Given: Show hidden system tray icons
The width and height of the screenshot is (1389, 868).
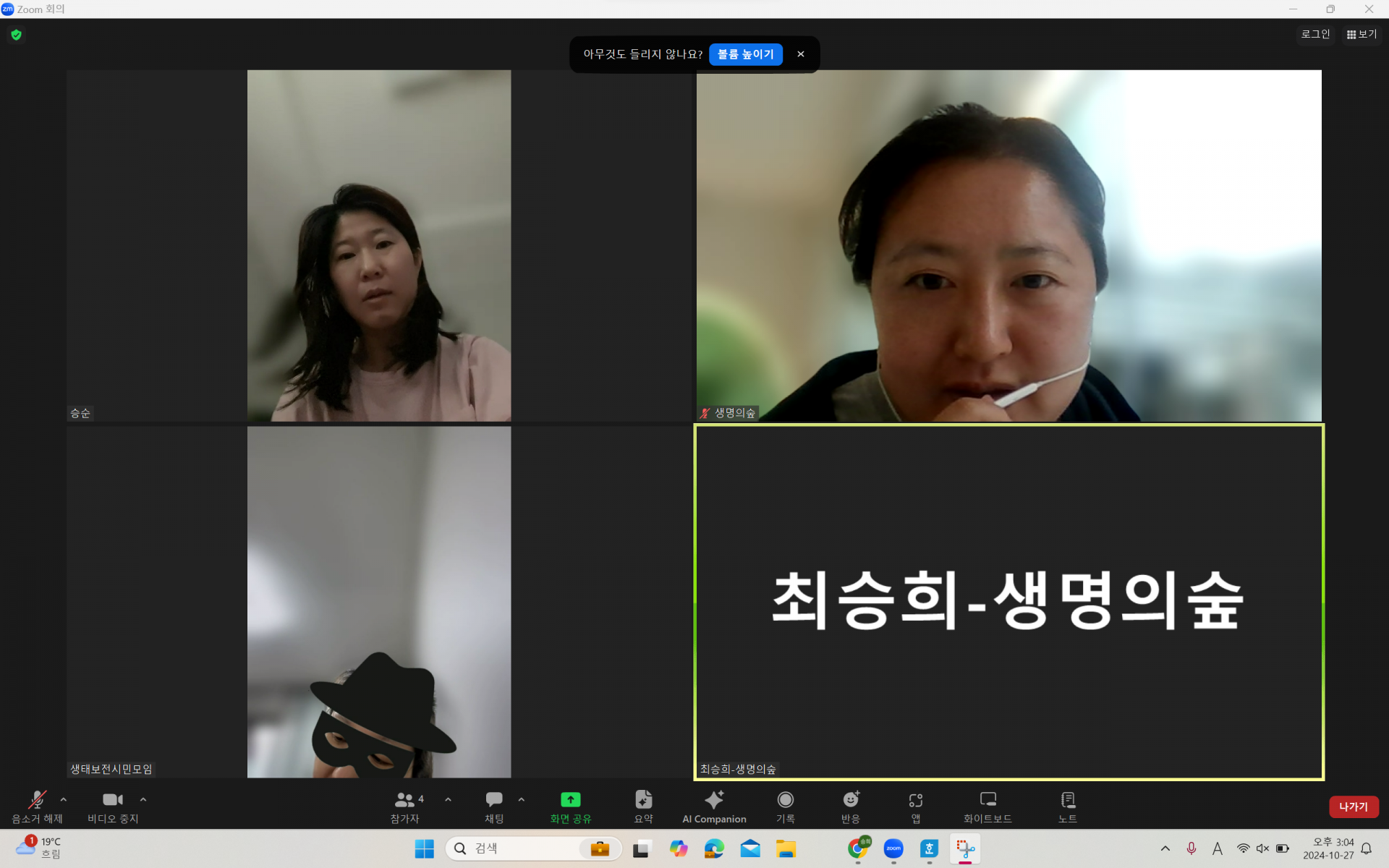Looking at the screenshot, I should [1165, 848].
